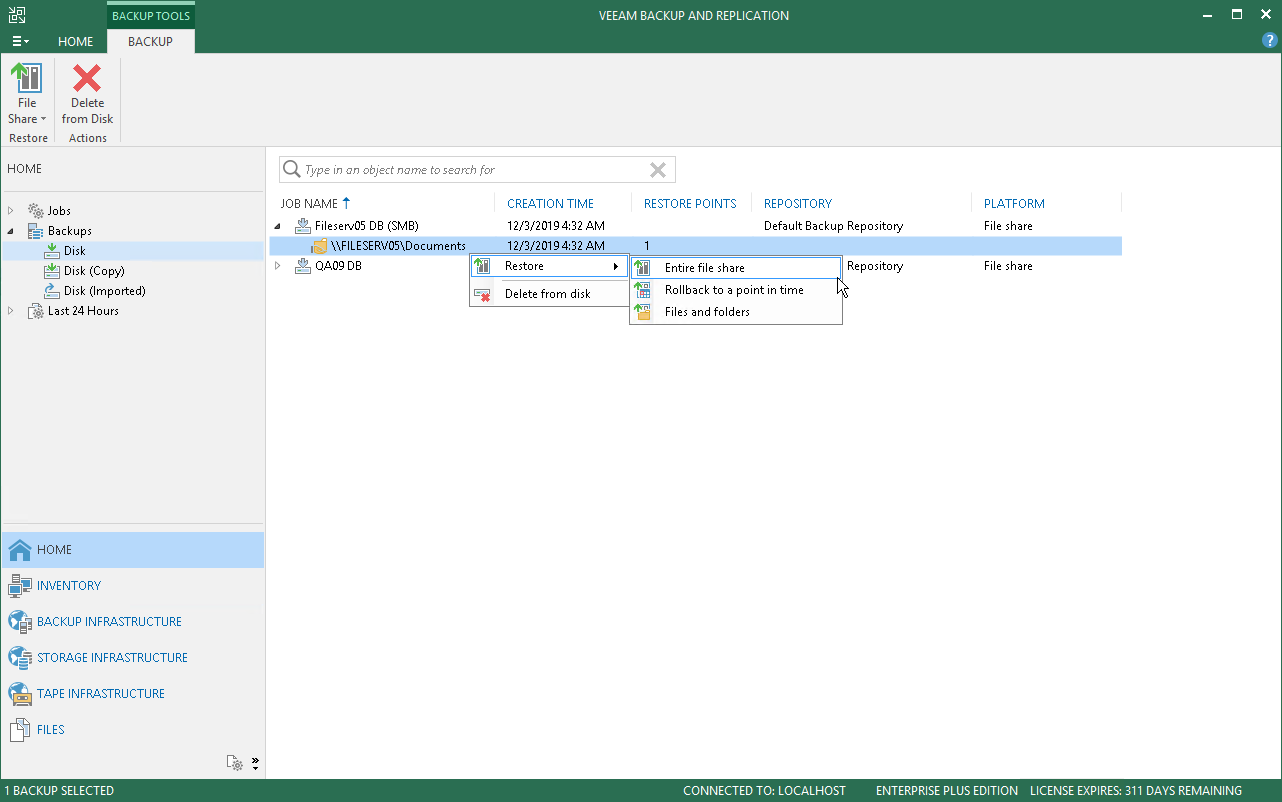The image size is (1282, 802).
Task: Click the QA09 DB File share platform cell
Action: click(1008, 266)
